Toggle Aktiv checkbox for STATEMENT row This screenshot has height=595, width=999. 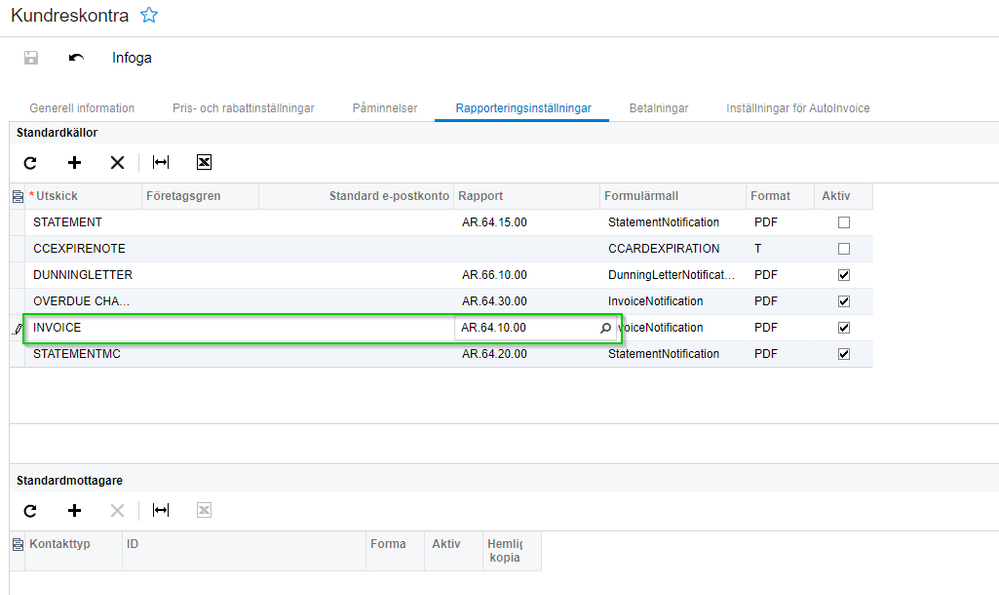click(x=844, y=222)
